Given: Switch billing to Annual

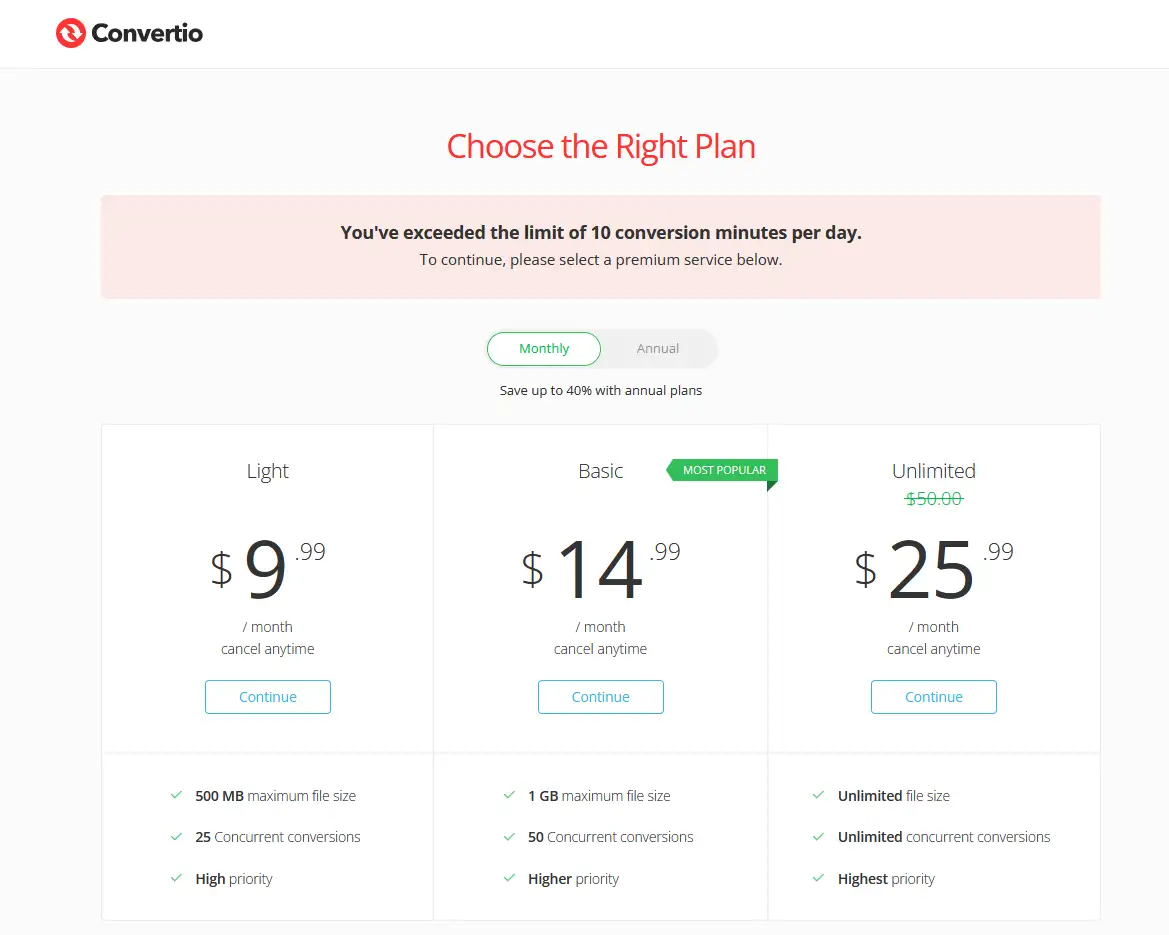Looking at the screenshot, I should point(658,349).
